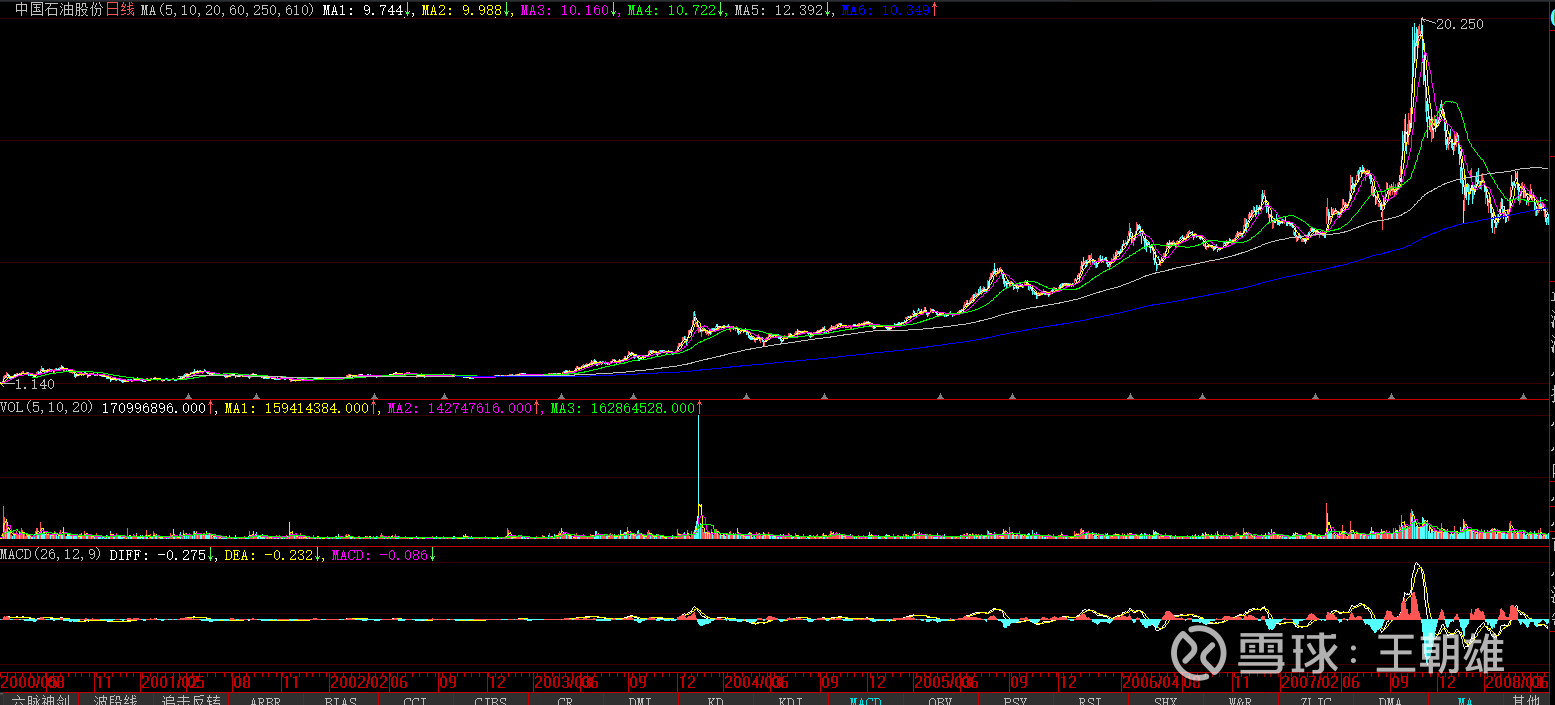The height and width of the screenshot is (705, 1555).
Task: Click the 2002/02 date on time axis
Action: click(x=358, y=681)
